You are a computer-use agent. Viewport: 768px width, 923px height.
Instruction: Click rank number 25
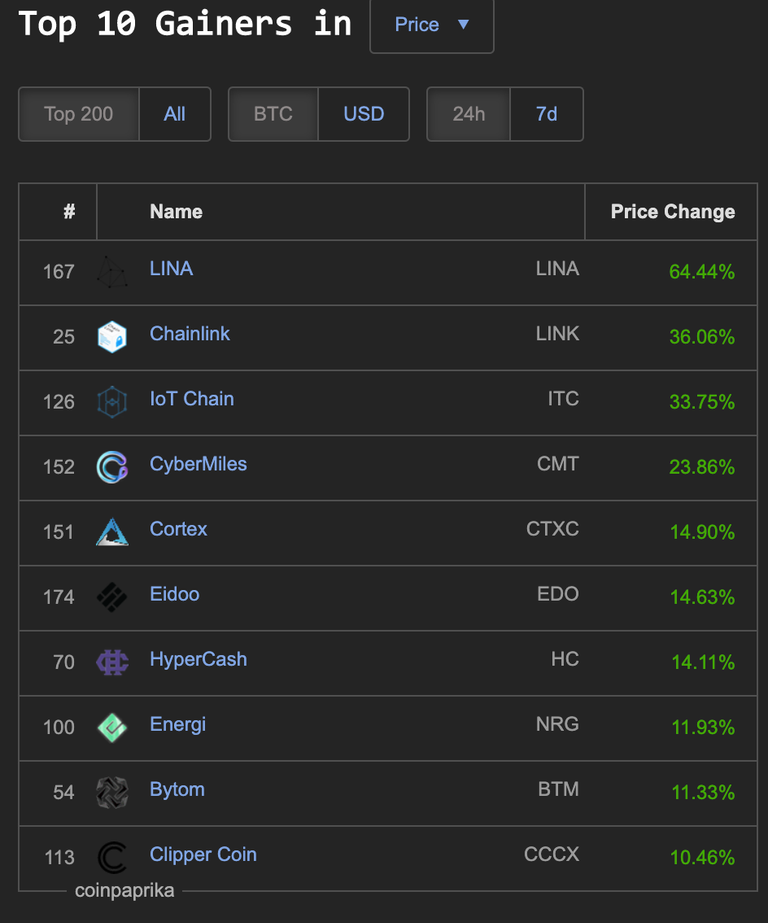64,337
